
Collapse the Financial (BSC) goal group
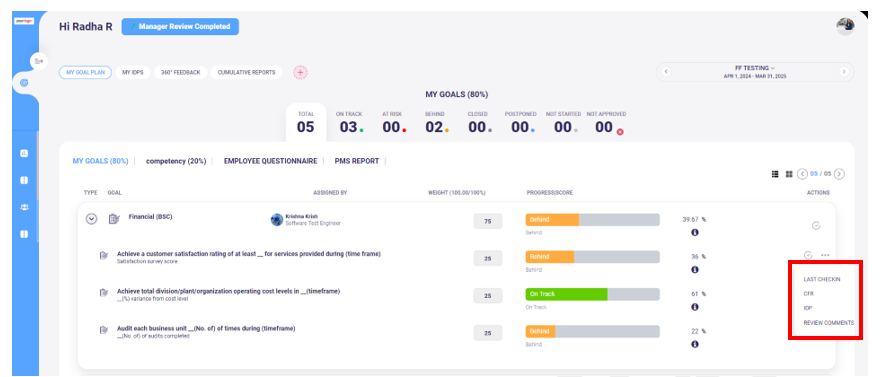click(x=91, y=219)
